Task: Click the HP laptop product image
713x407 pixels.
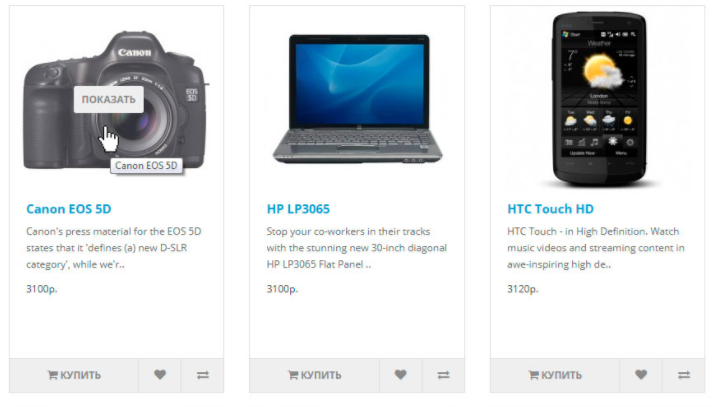Action: (x=357, y=98)
